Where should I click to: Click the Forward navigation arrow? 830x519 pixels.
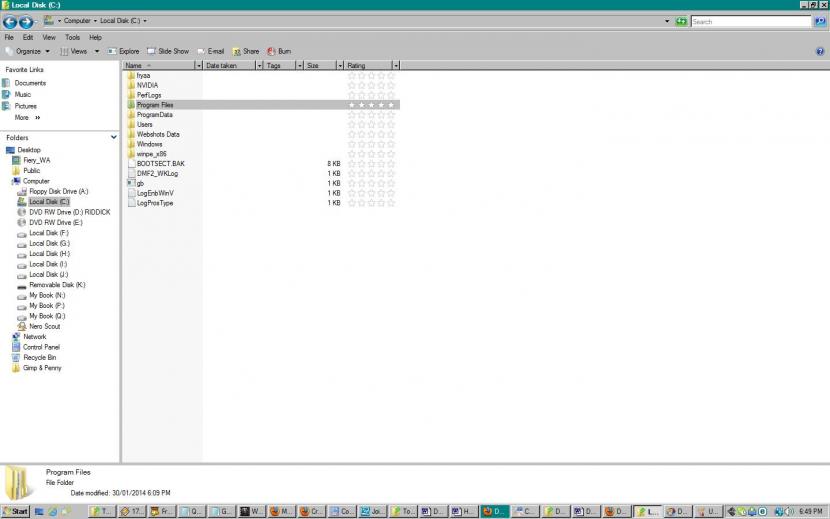point(27,21)
